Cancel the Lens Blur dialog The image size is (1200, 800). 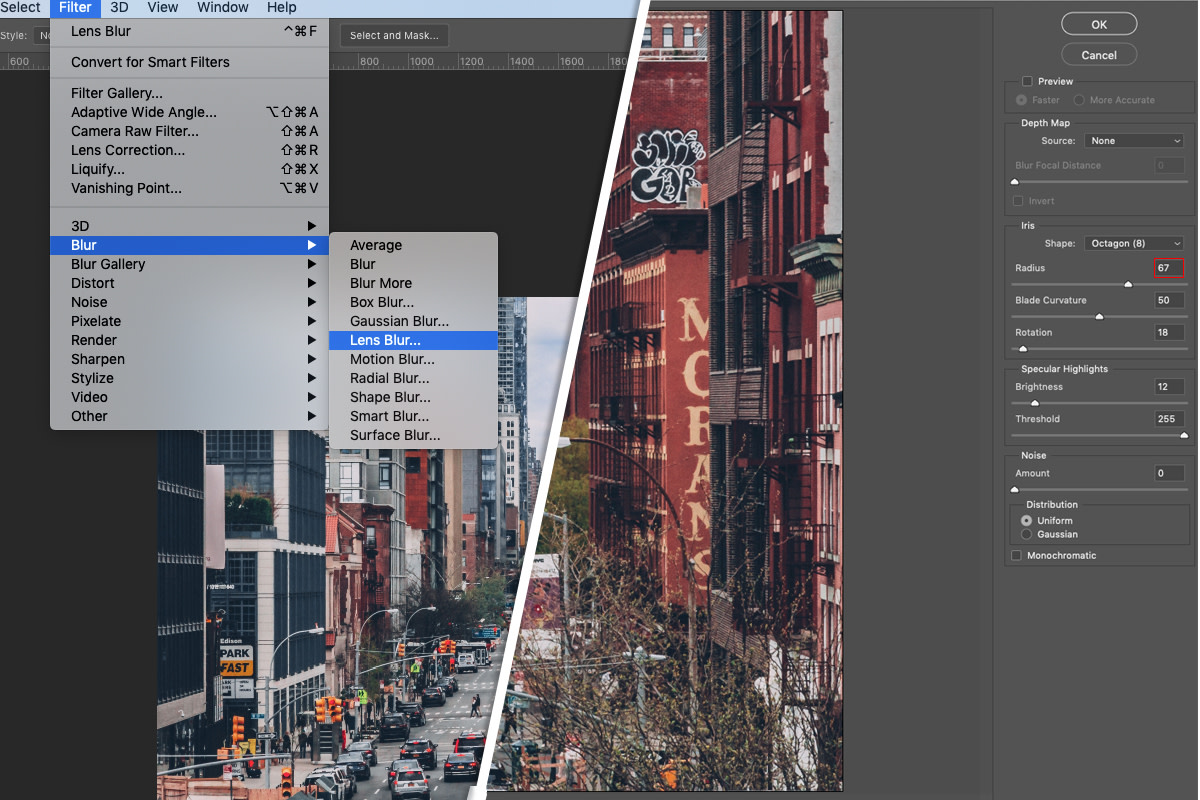(x=1099, y=55)
